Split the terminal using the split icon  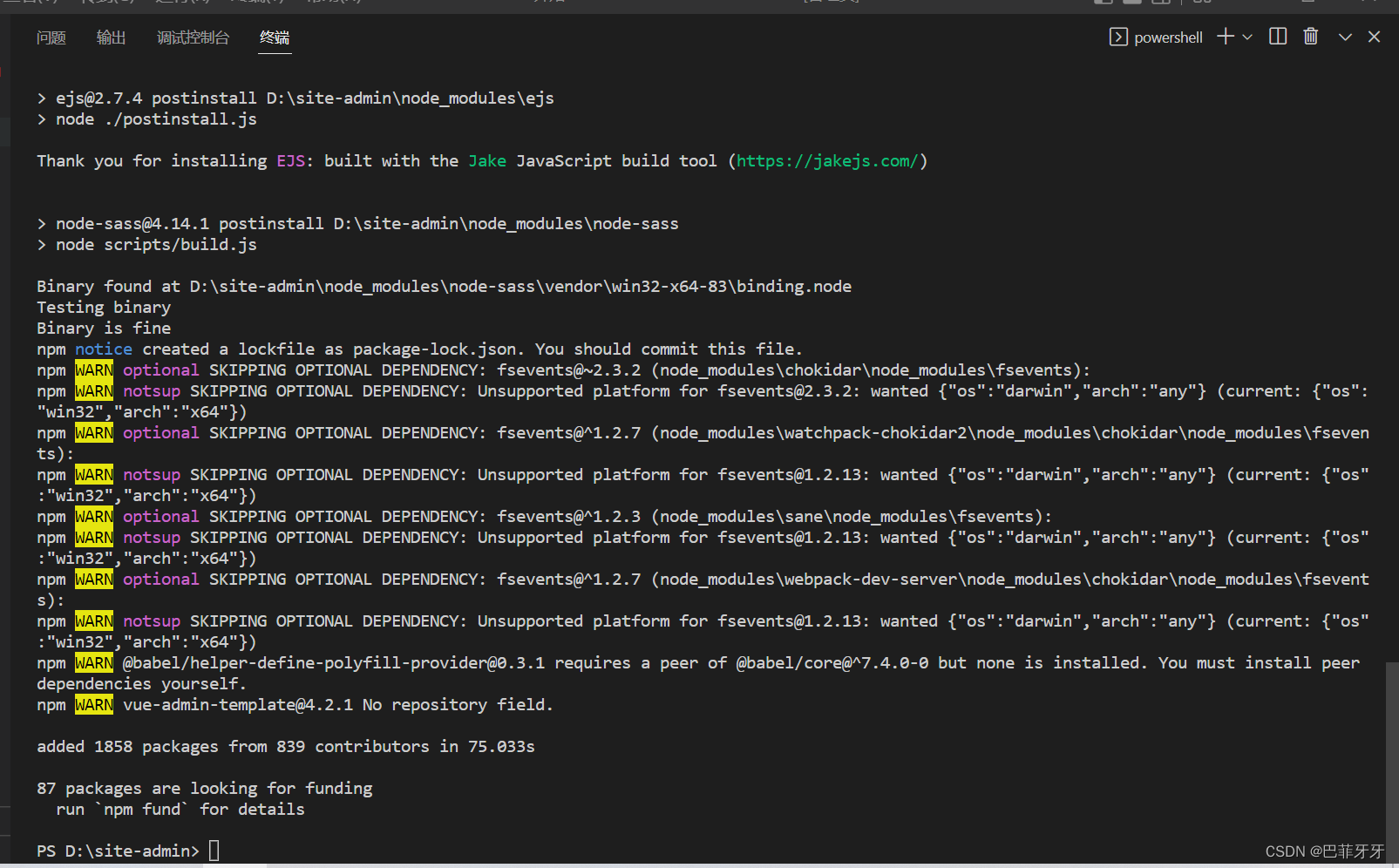tap(1277, 37)
